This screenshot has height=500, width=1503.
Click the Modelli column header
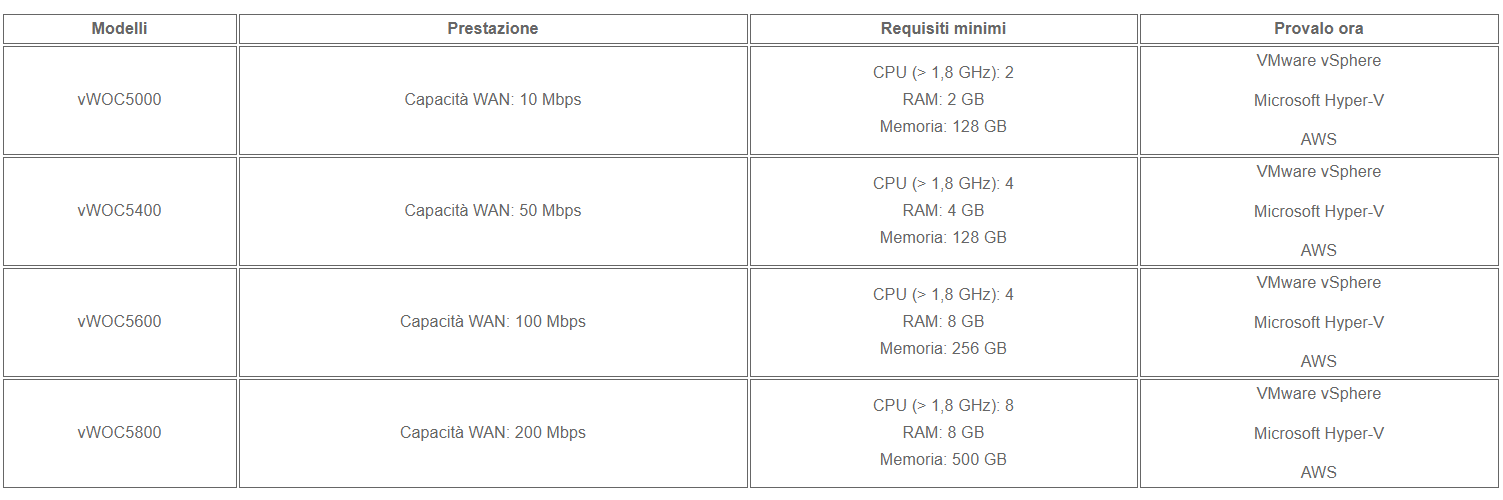tap(119, 29)
